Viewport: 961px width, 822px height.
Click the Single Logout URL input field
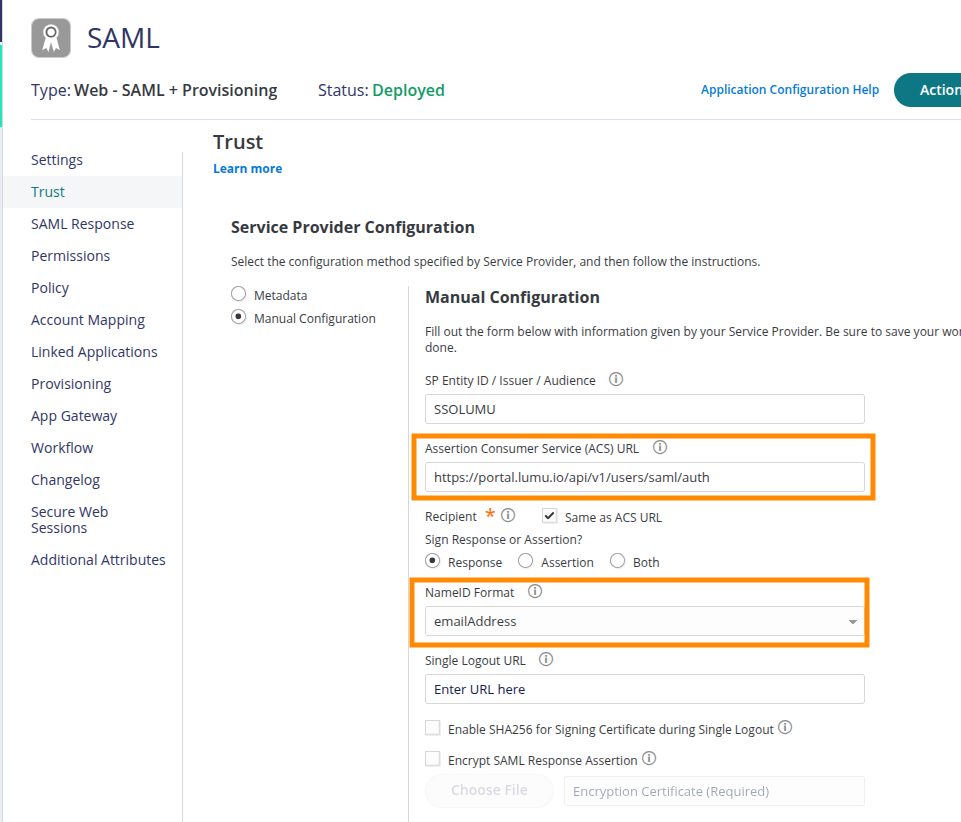click(644, 689)
